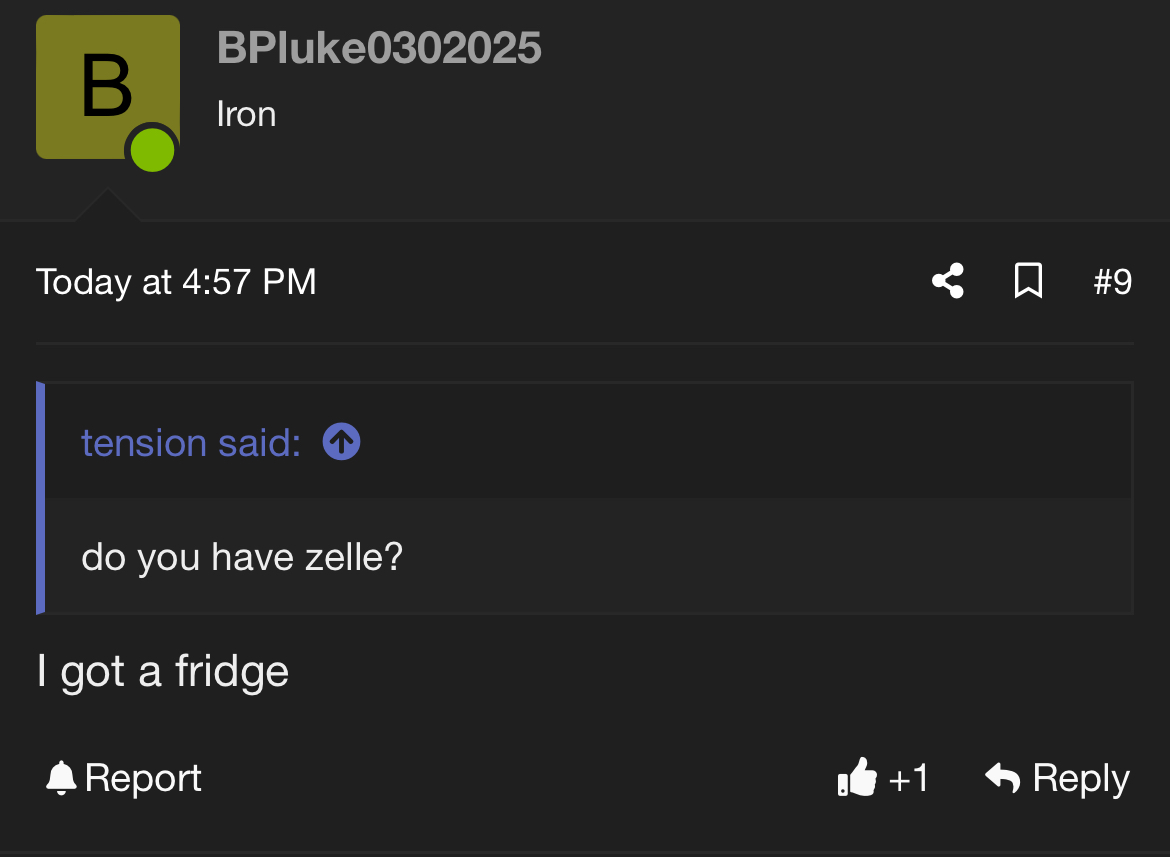Click the quote block header area
Image resolution: width=1170 pixels, height=857 pixels.
(x=700, y=441)
